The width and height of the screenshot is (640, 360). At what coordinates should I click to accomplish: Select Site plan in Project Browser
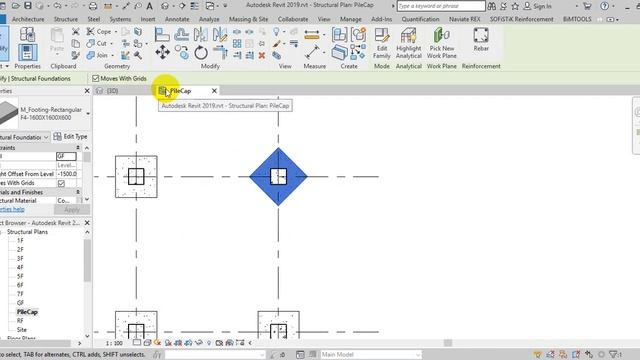22,329
